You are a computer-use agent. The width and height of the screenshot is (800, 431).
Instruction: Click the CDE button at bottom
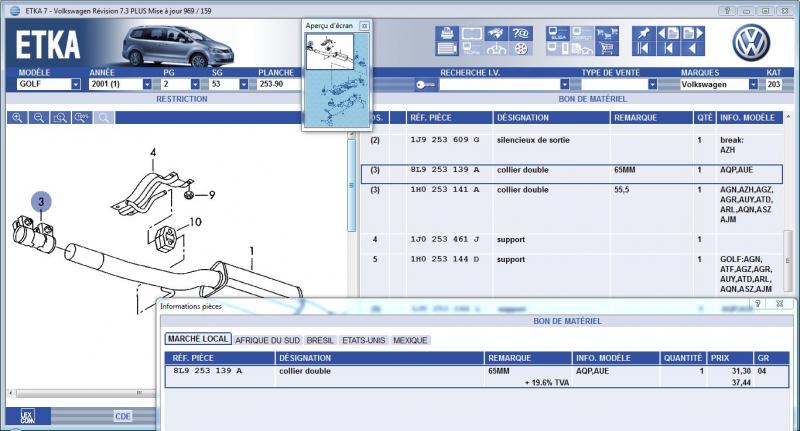click(x=123, y=416)
